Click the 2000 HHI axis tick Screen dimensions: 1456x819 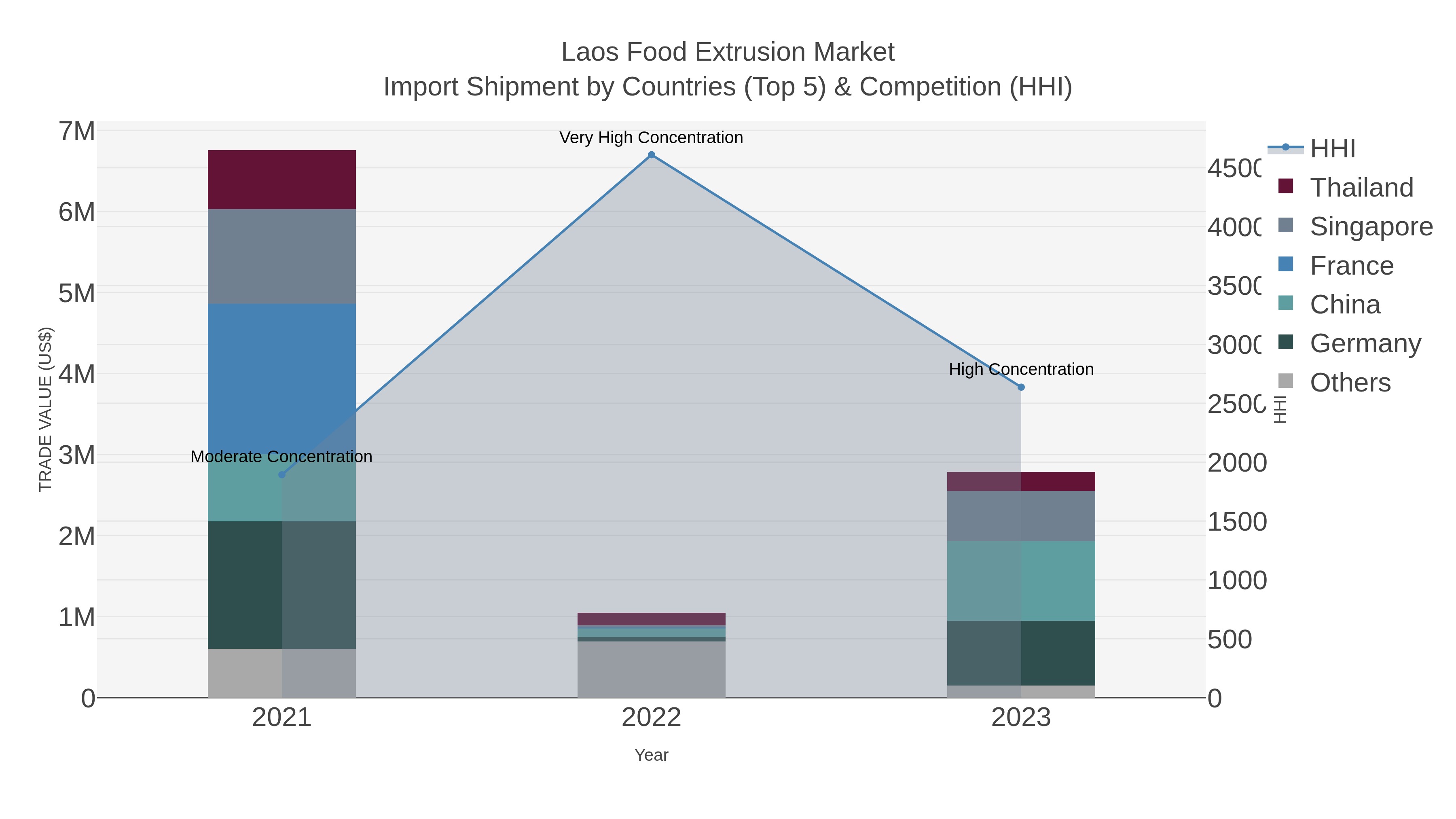(1237, 463)
